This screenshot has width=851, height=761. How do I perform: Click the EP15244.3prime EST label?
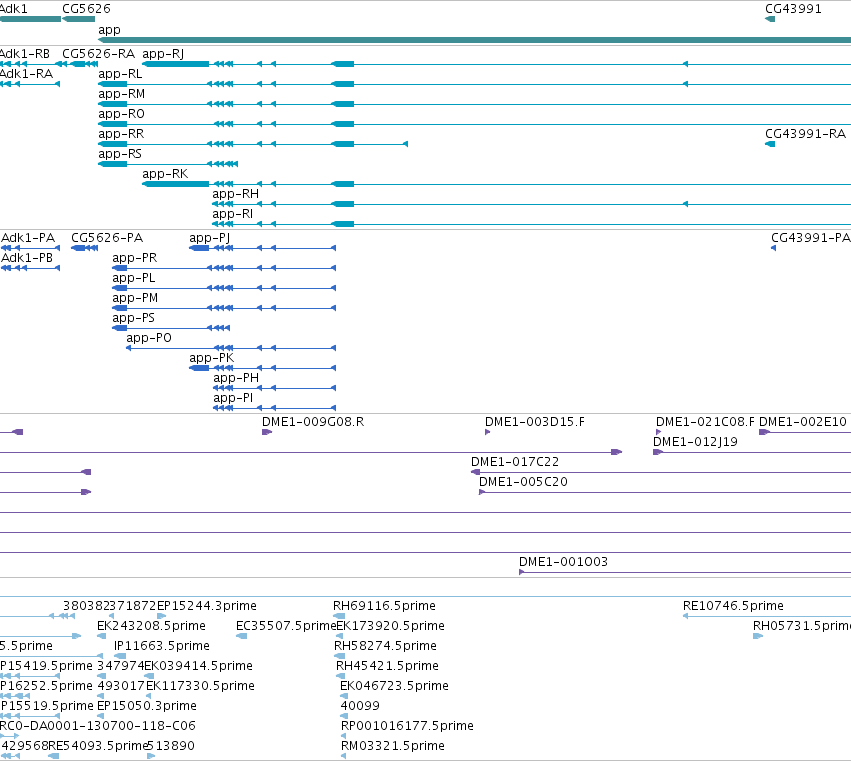(206, 606)
